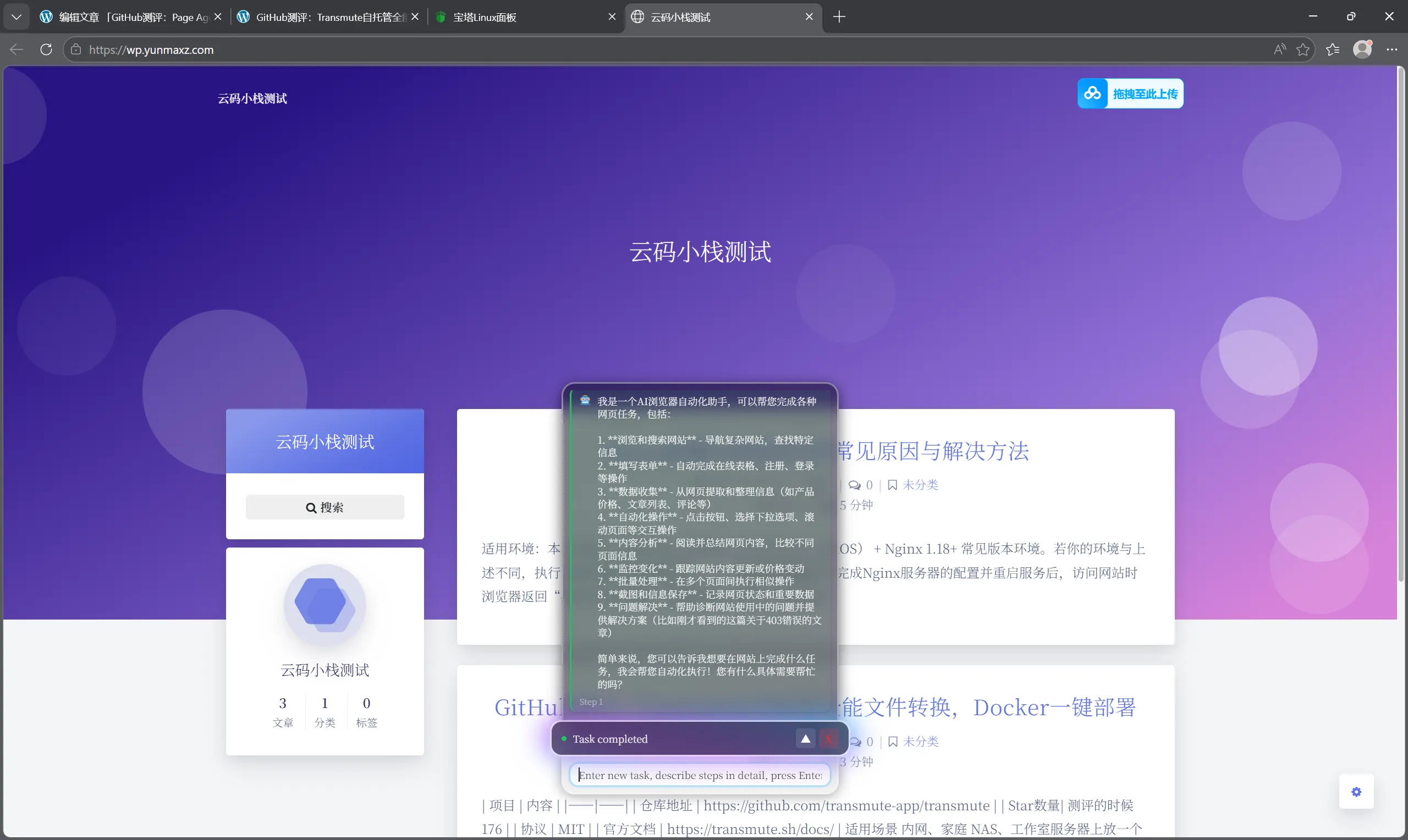This screenshot has height=840, width=1408.
Task: Go back to previous page
Action: (x=16, y=50)
